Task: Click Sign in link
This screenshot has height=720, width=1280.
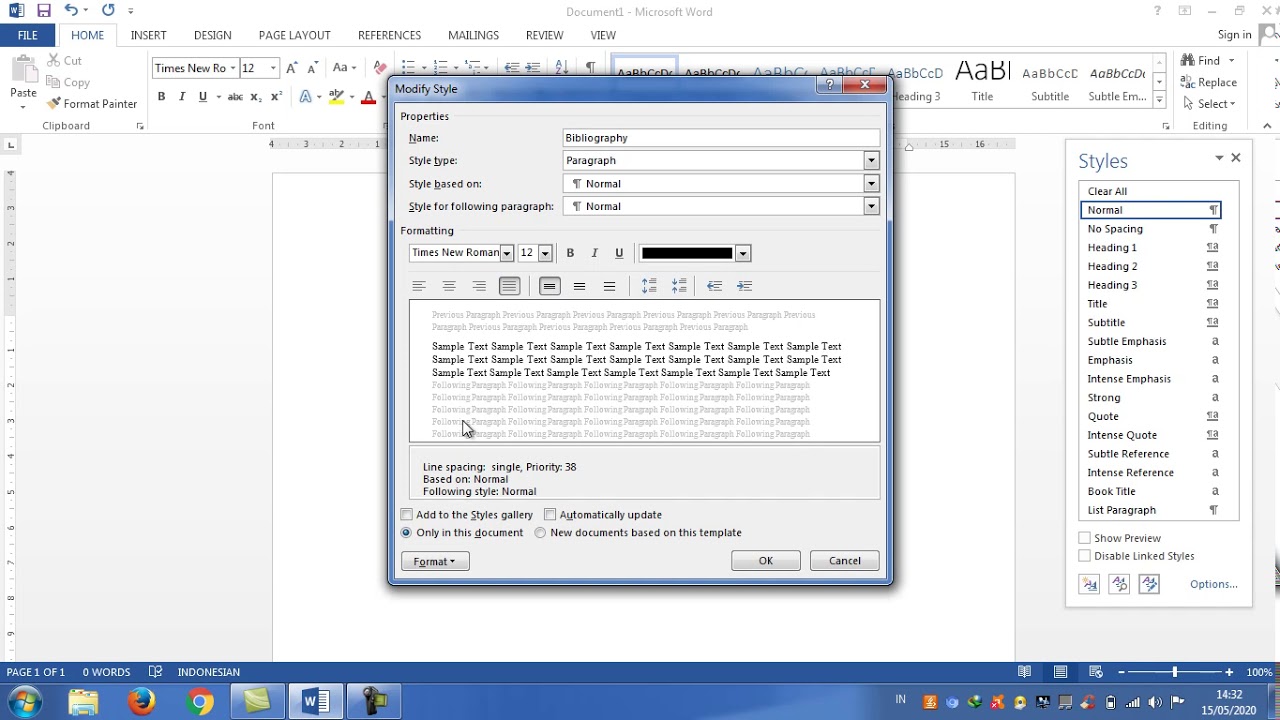Action: [1234, 35]
